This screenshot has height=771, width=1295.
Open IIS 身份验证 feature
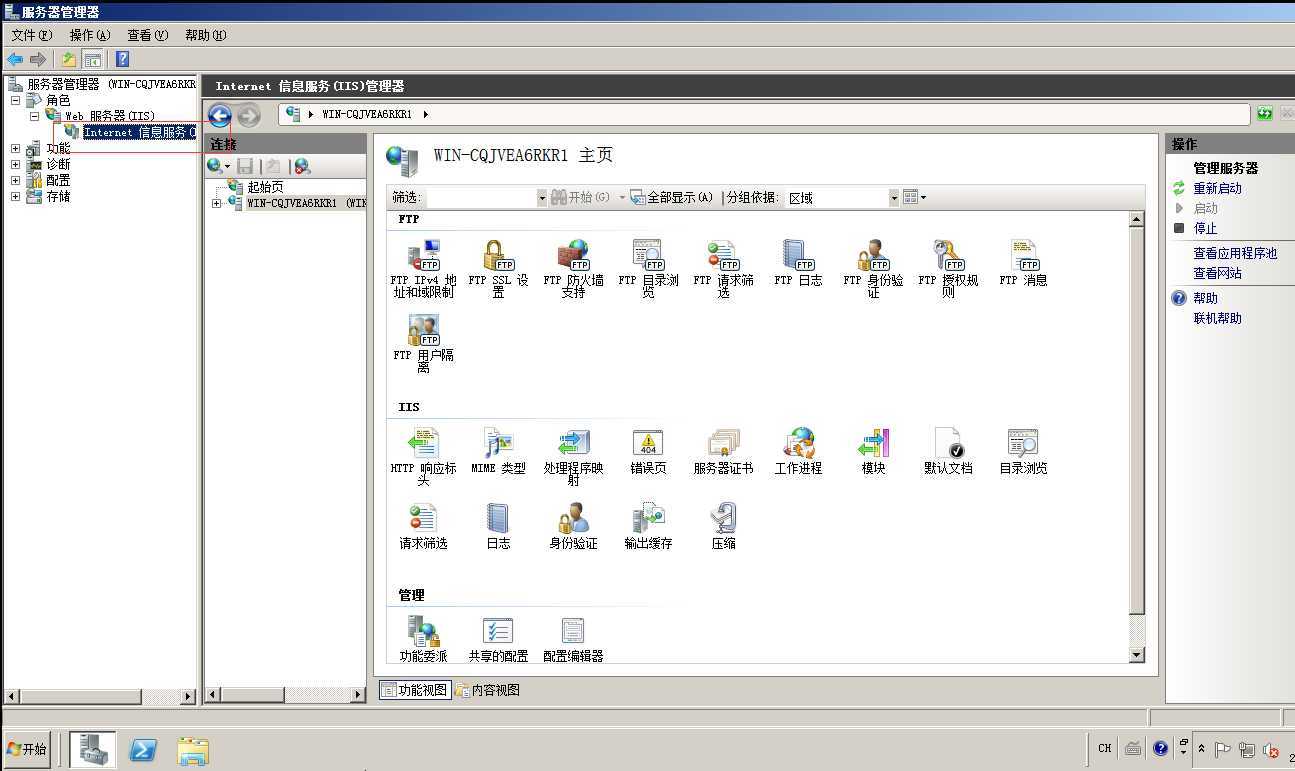click(573, 526)
